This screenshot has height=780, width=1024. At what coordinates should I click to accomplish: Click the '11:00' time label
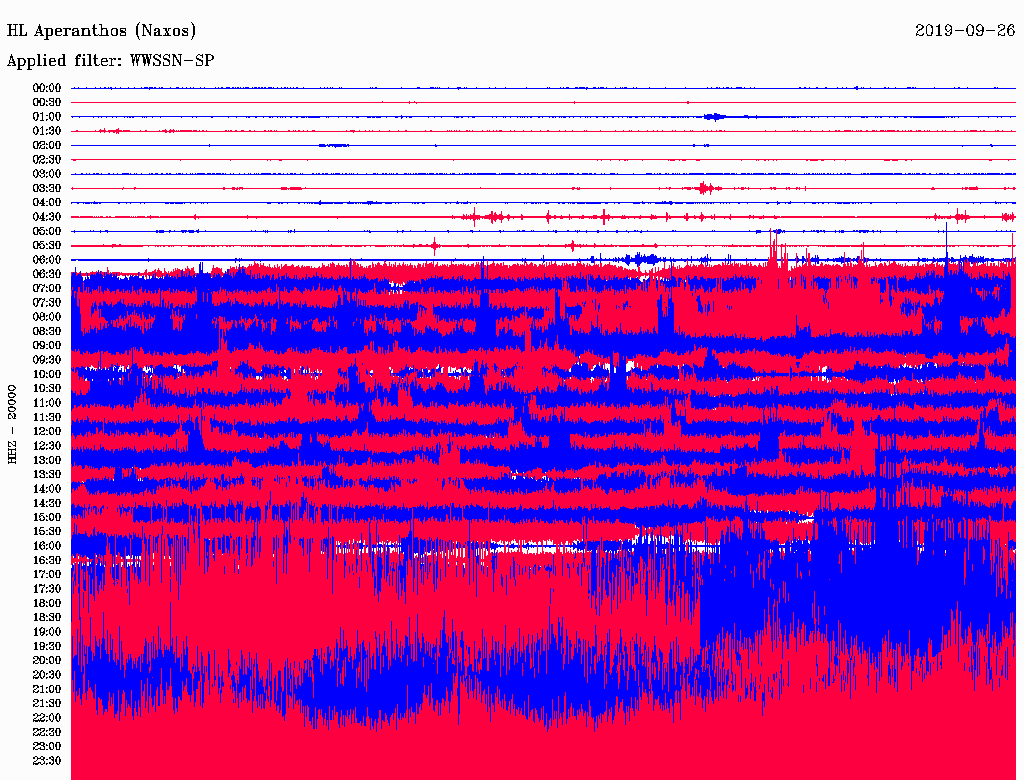(x=47, y=403)
